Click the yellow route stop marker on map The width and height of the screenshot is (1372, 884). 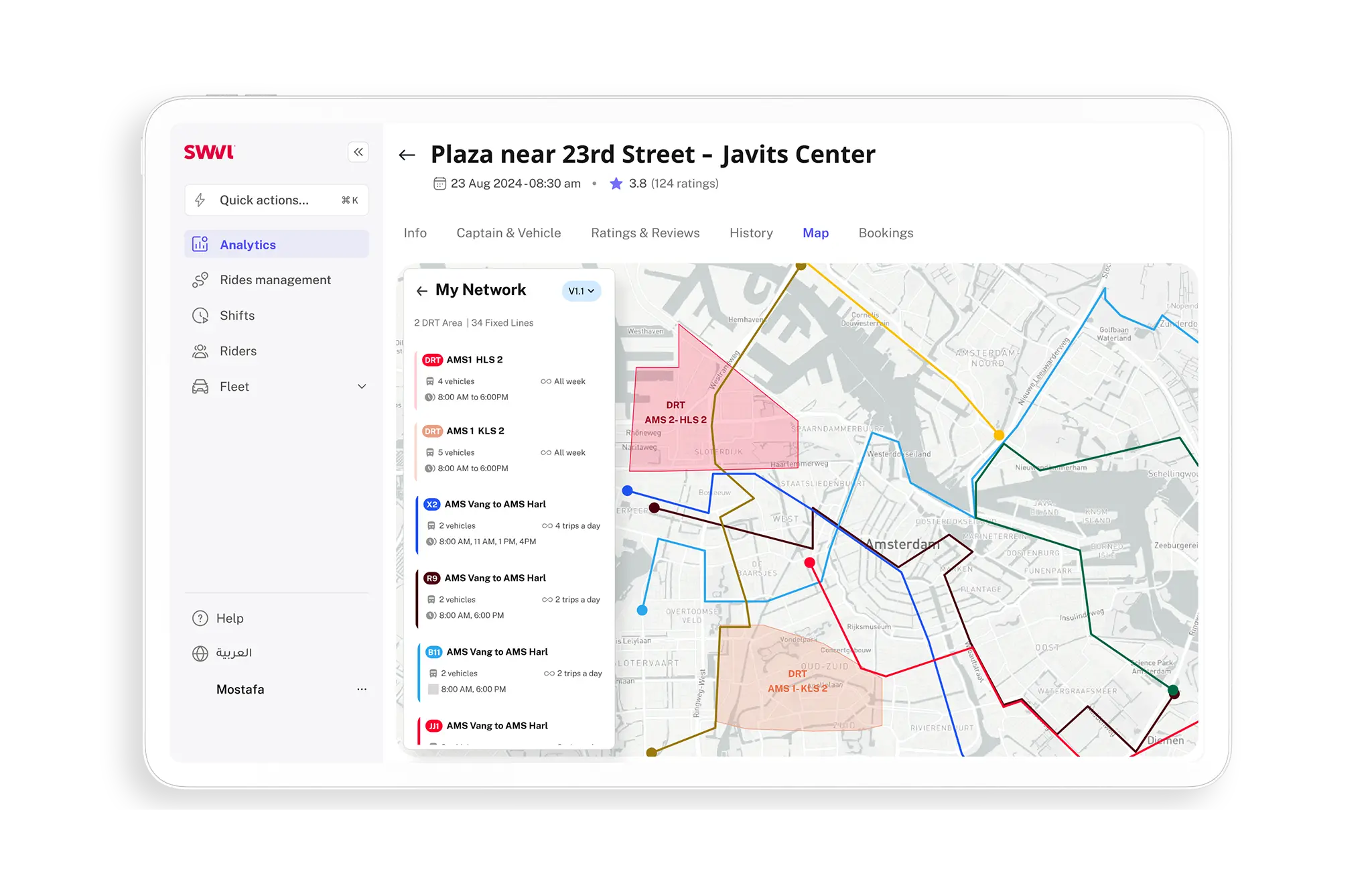click(998, 435)
